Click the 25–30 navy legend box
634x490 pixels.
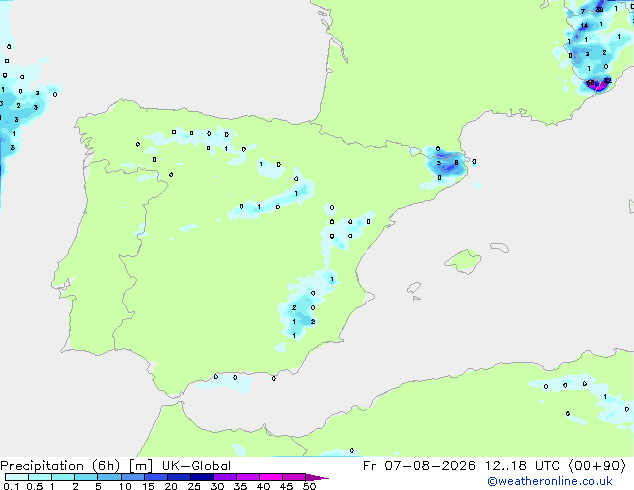(x=202, y=477)
